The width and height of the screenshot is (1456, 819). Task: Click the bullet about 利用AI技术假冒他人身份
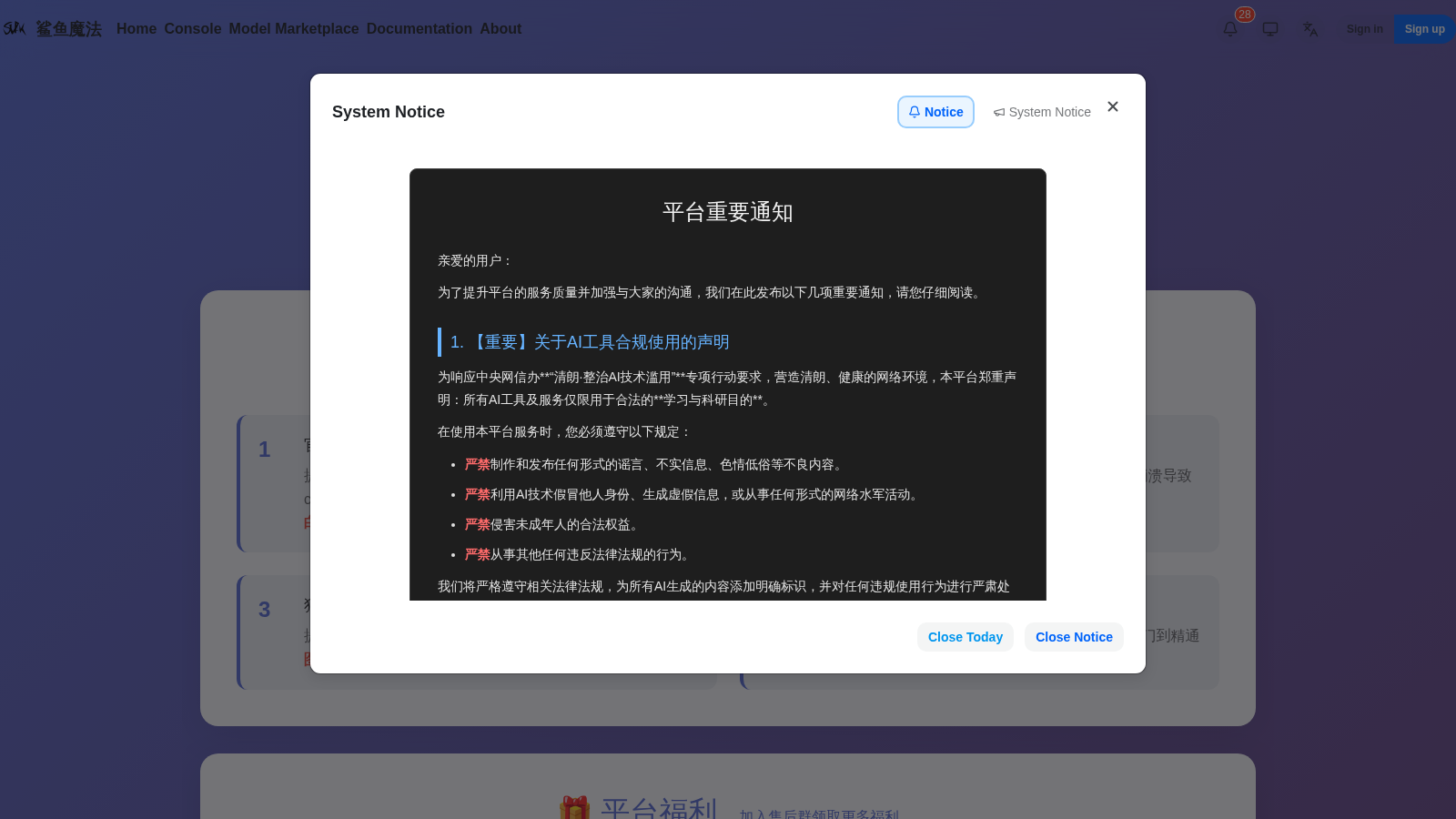coord(693,494)
